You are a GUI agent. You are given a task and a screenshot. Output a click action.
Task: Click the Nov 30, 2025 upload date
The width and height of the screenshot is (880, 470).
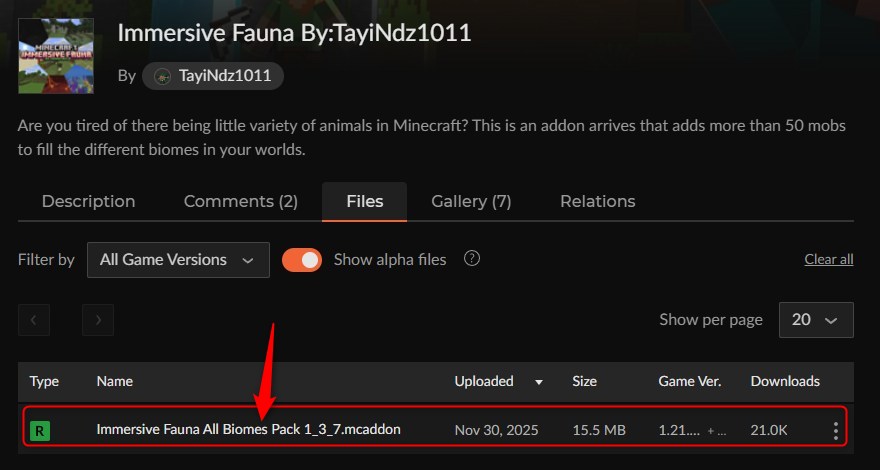tap(496, 431)
